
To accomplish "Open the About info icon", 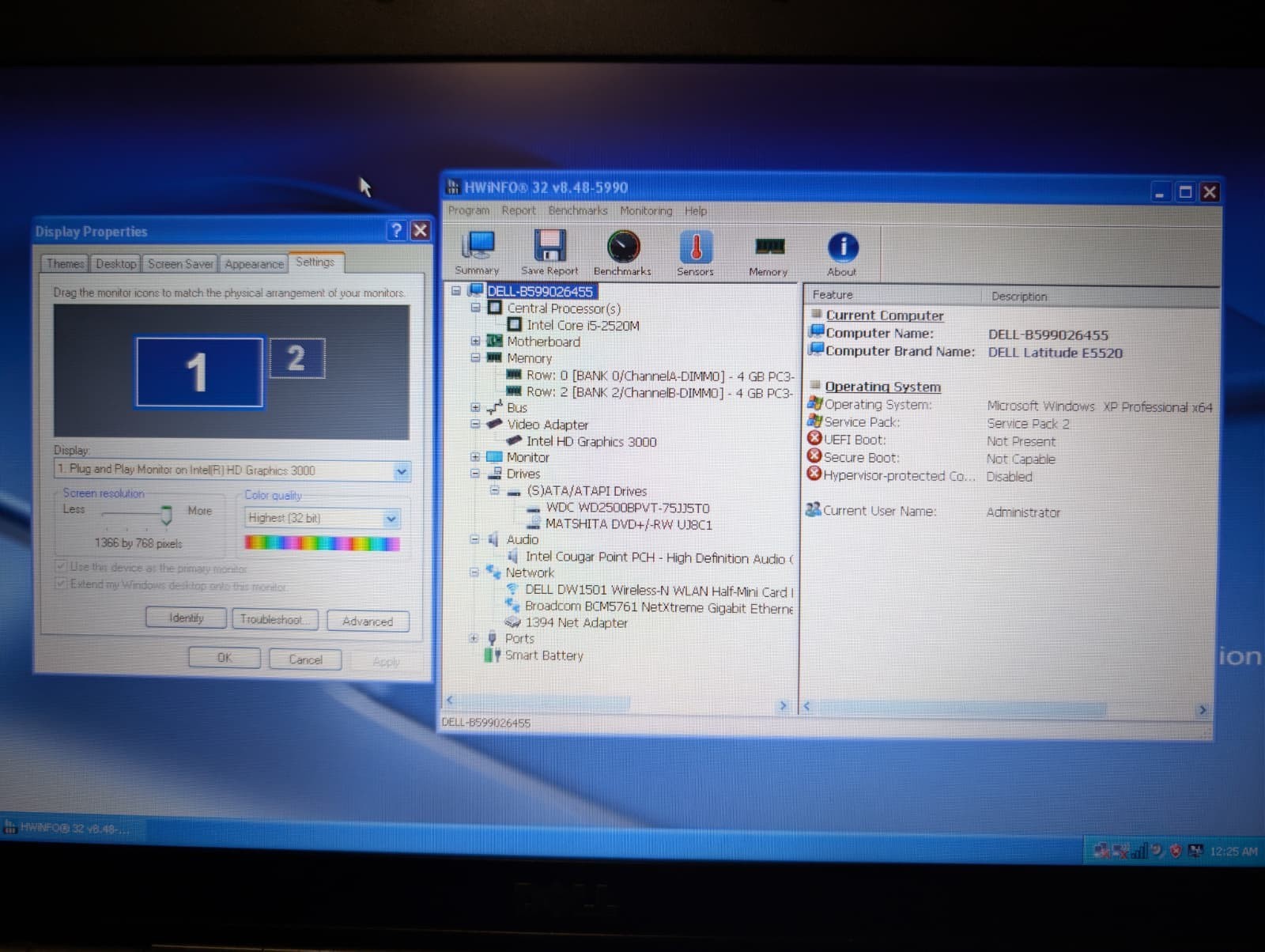I will pyautogui.click(x=842, y=254).
